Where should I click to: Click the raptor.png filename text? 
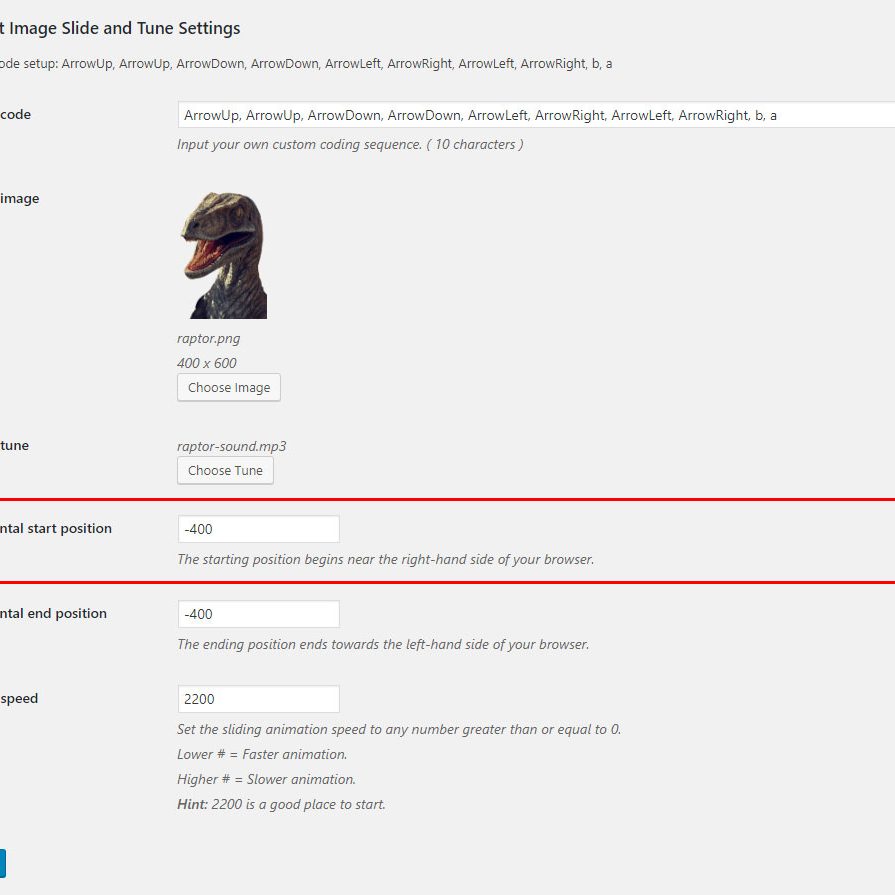pyautogui.click(x=208, y=338)
